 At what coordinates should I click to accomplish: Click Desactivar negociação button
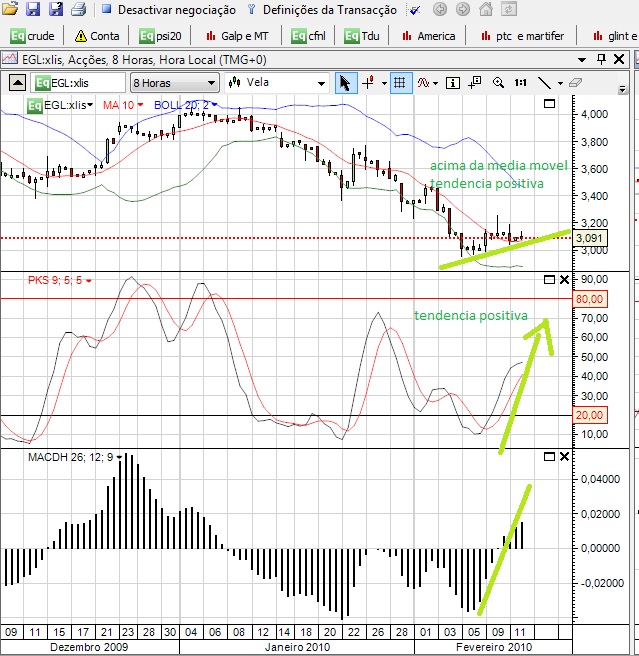click(169, 9)
